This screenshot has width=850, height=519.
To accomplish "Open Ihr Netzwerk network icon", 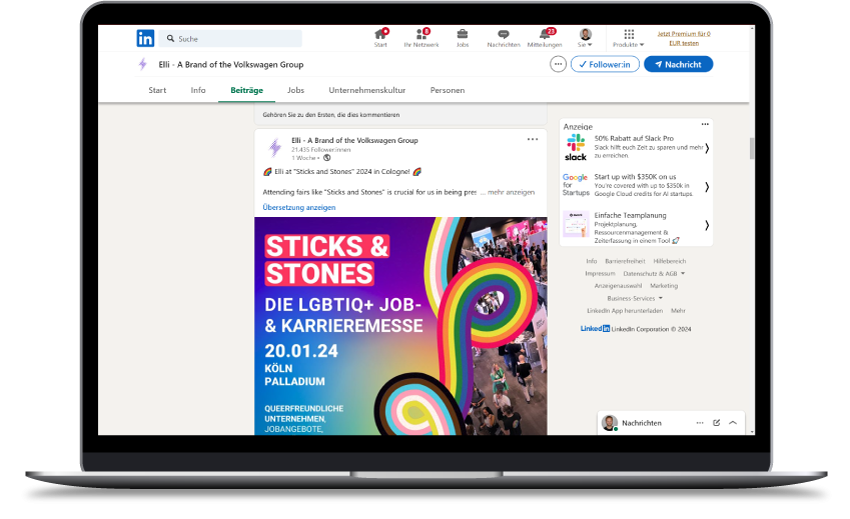I will click(421, 37).
